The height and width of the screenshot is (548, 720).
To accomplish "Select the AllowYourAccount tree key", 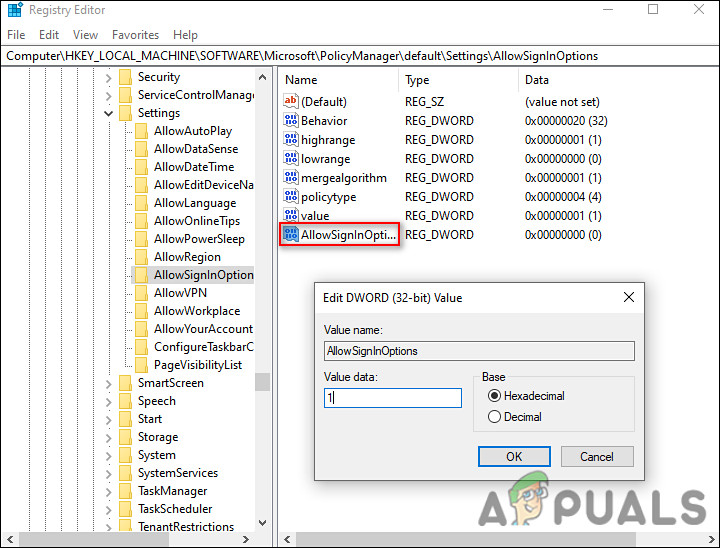I will point(203,329).
